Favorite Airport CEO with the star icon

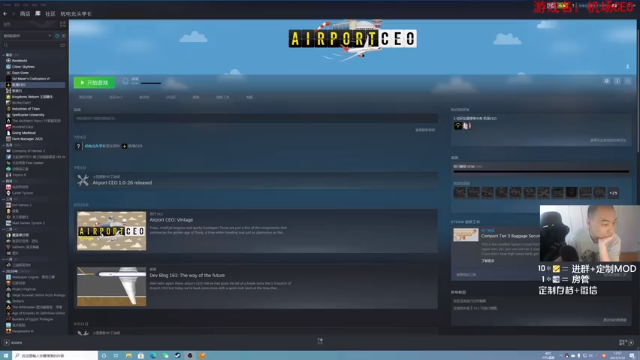coord(628,81)
